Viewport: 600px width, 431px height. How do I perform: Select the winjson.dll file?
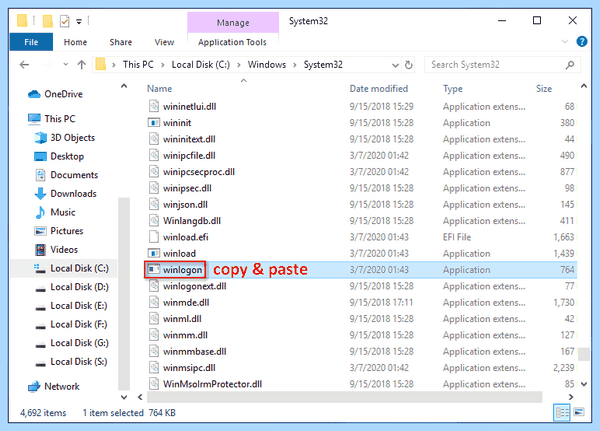point(185,204)
